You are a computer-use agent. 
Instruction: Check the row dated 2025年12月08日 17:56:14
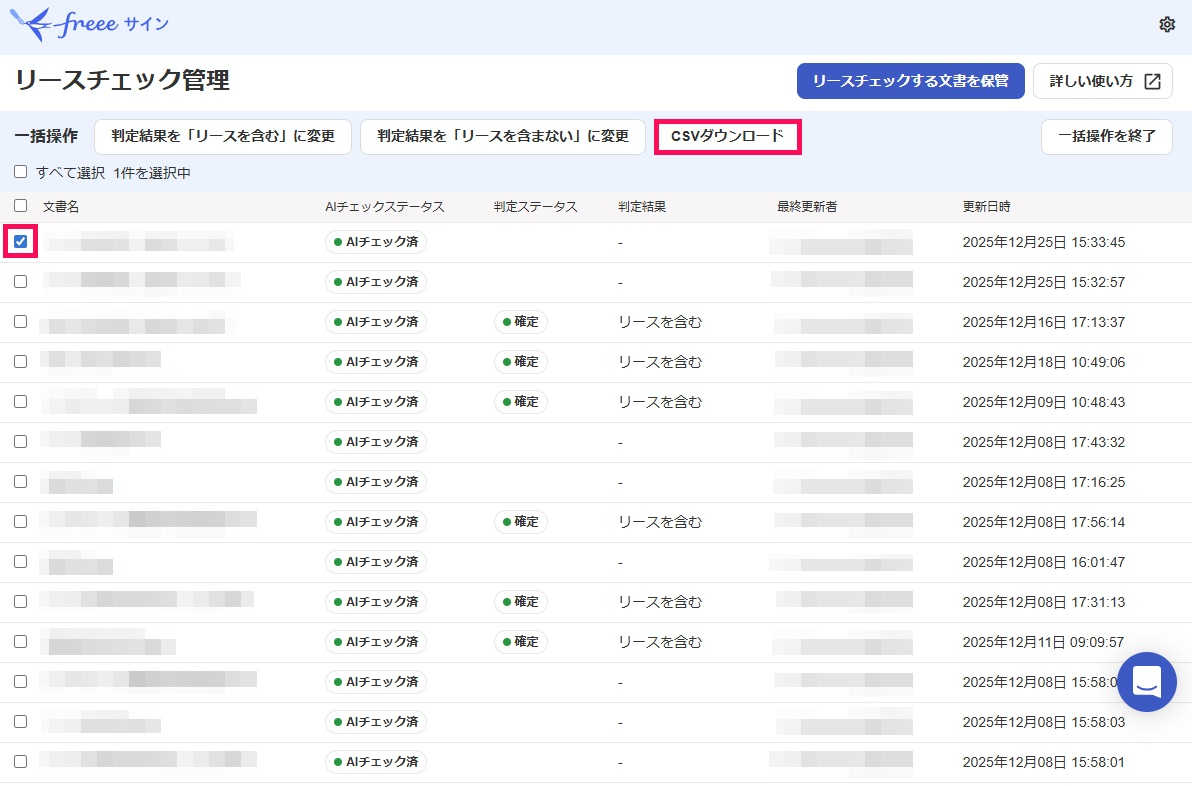click(21, 521)
